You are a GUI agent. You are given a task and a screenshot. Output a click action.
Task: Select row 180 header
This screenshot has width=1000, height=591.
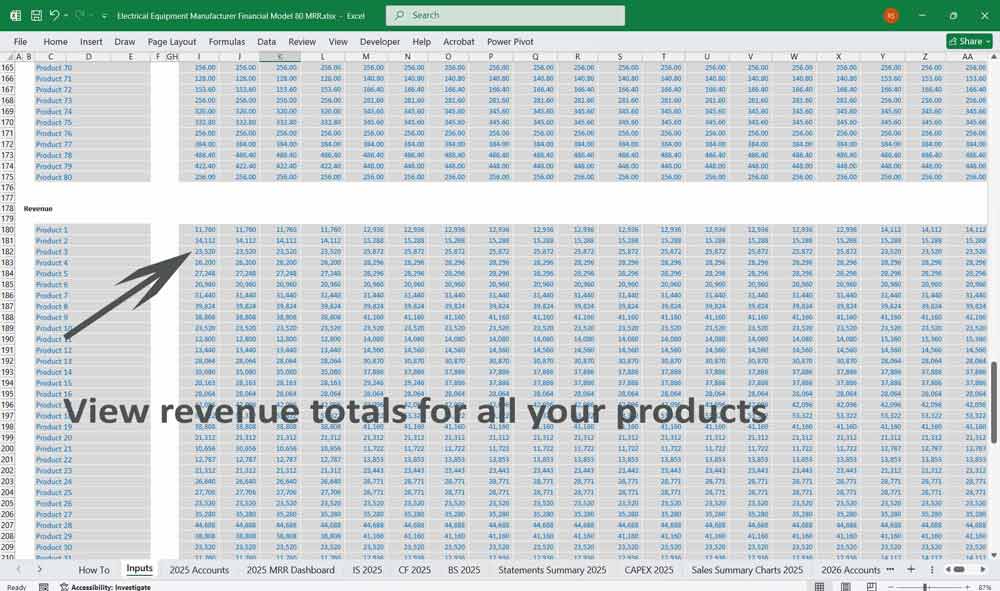pos(7,230)
